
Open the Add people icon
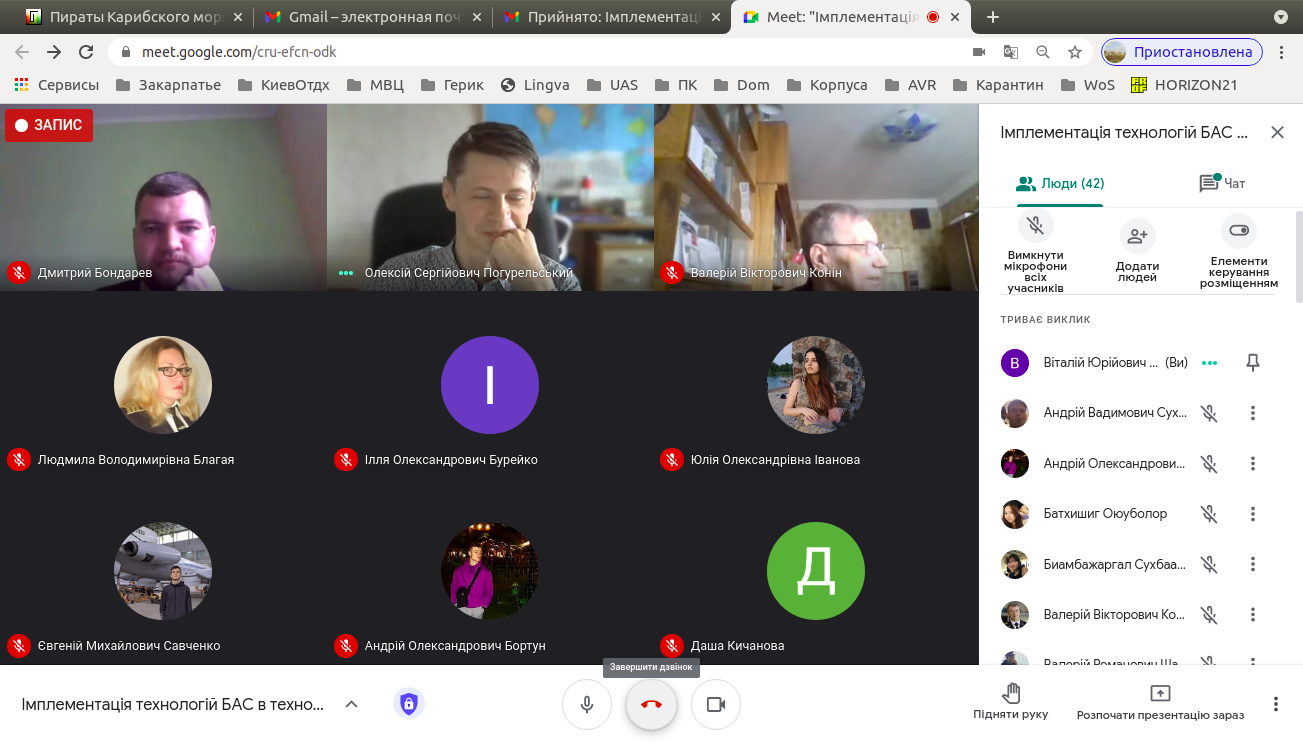pyautogui.click(x=1137, y=236)
